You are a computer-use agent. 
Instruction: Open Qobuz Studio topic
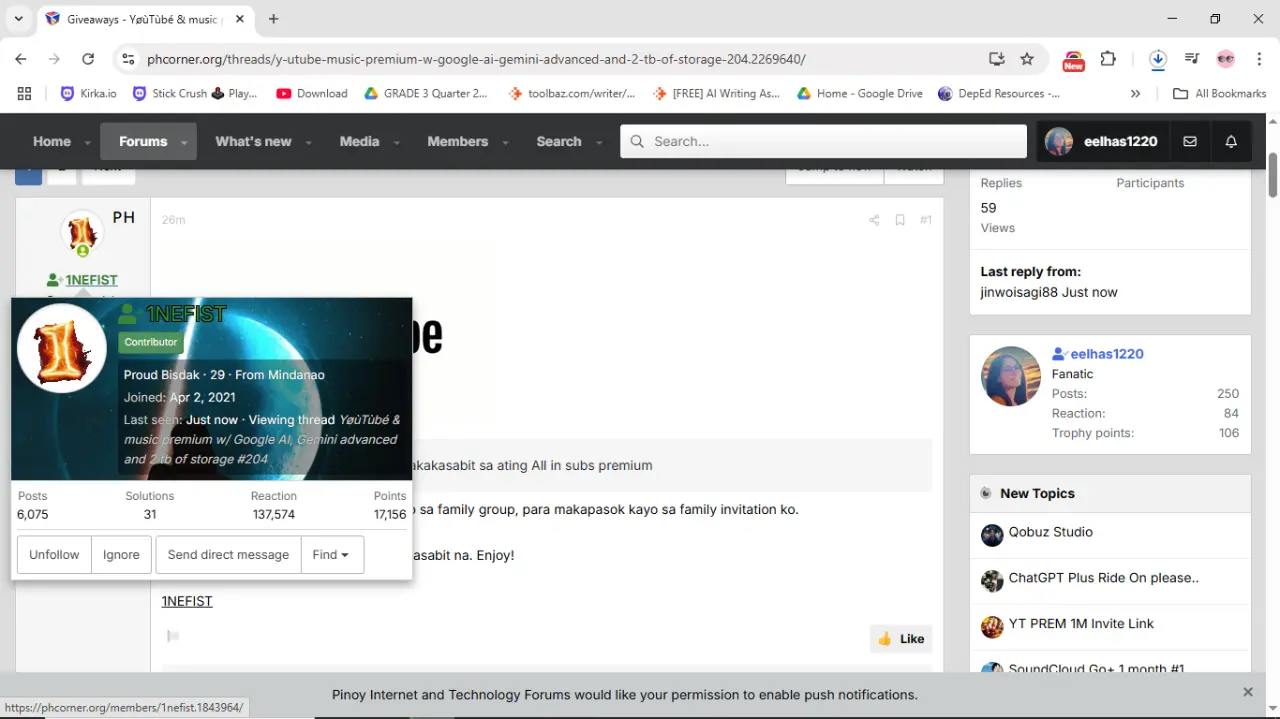(1050, 532)
